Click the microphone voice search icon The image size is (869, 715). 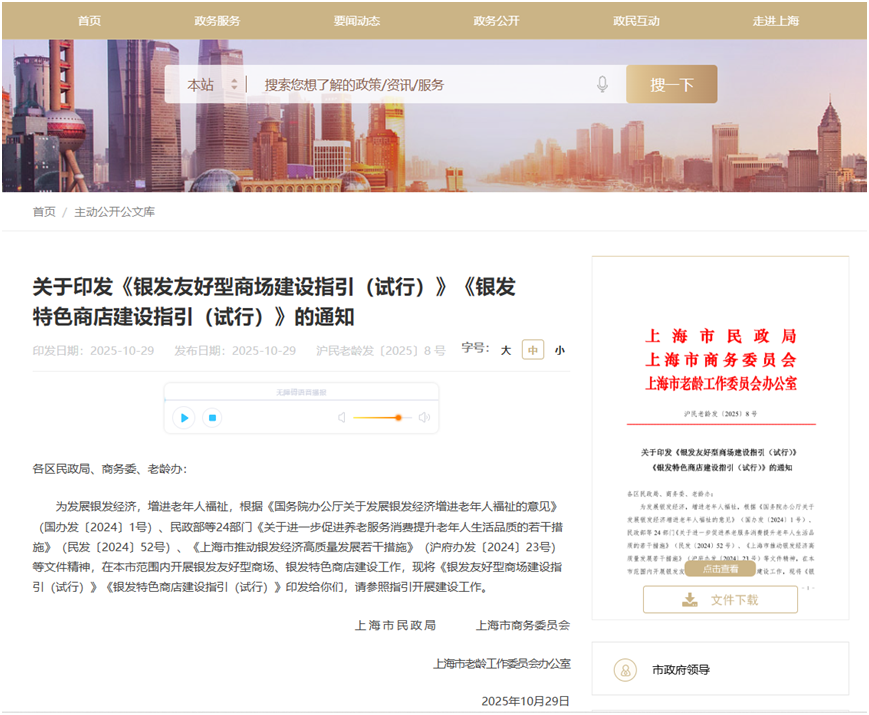602,85
